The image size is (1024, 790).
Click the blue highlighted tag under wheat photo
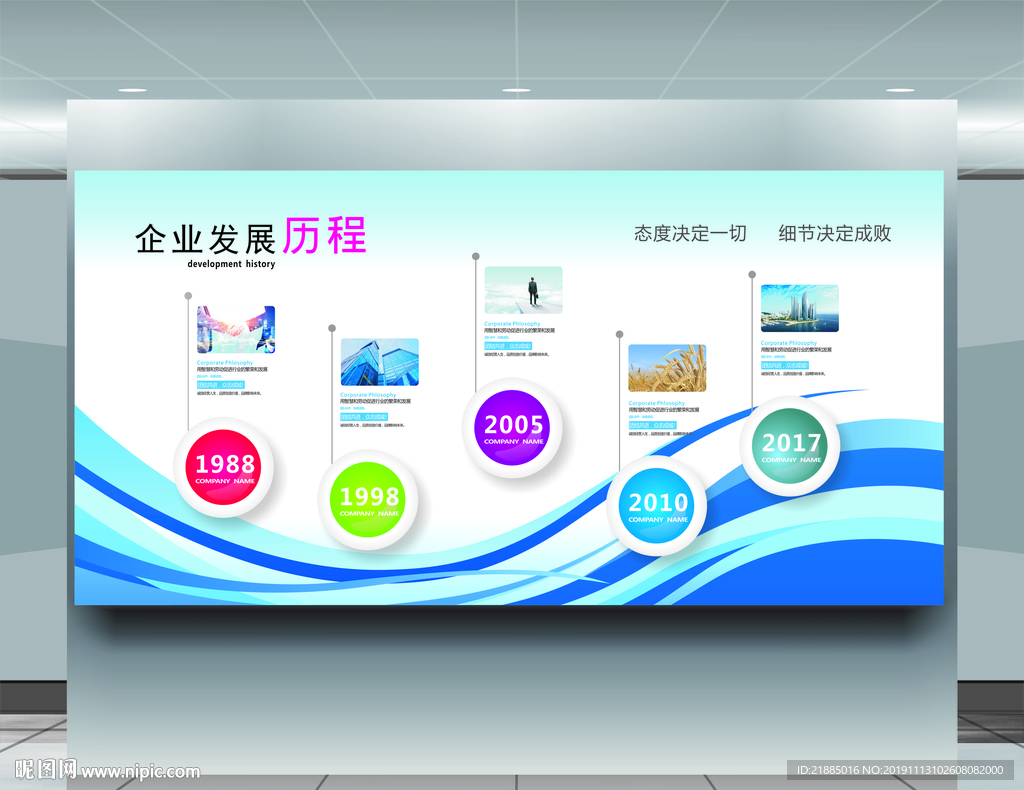[652, 425]
